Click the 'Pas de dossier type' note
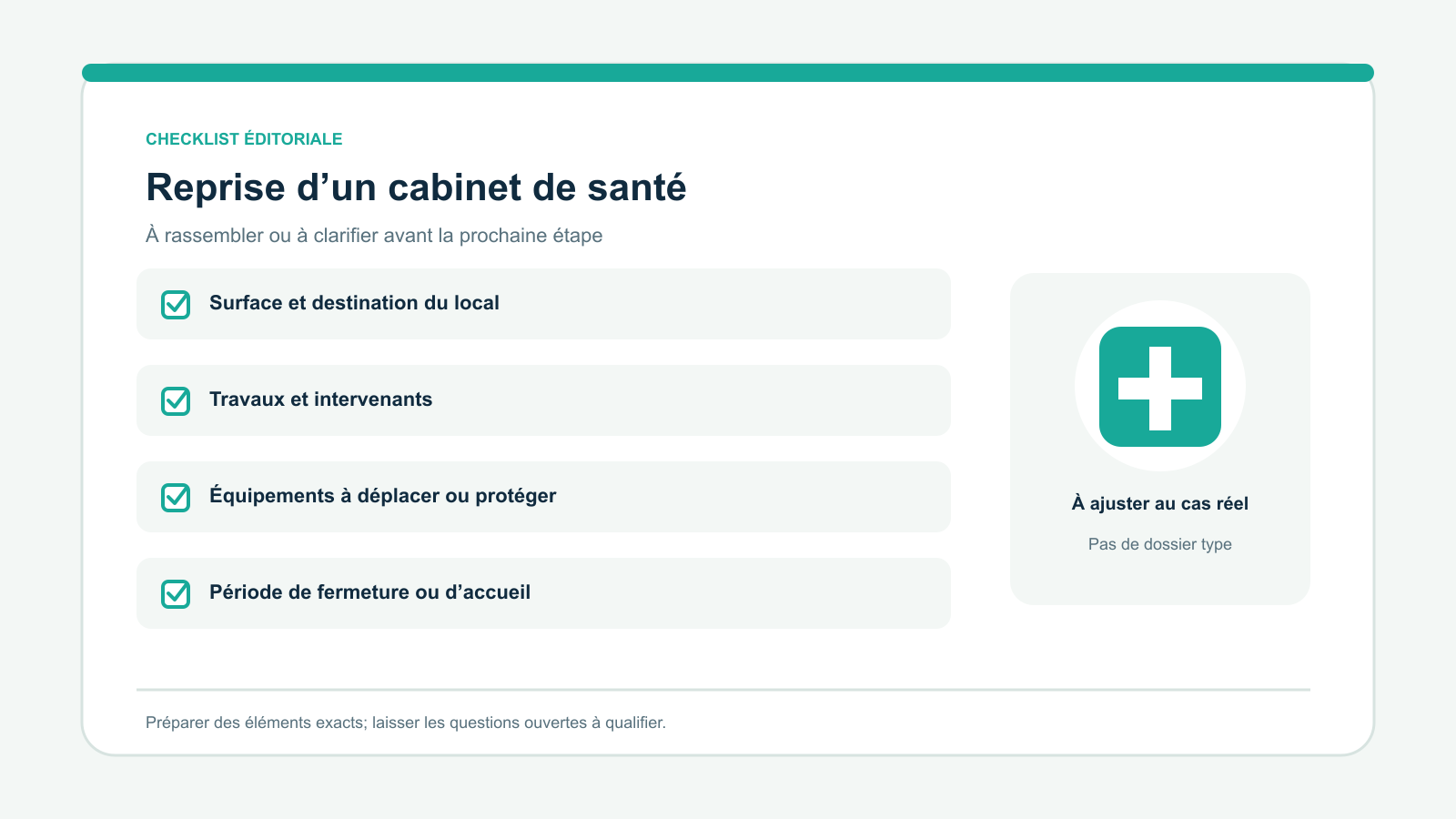Viewport: 1456px width, 819px height. click(1160, 544)
